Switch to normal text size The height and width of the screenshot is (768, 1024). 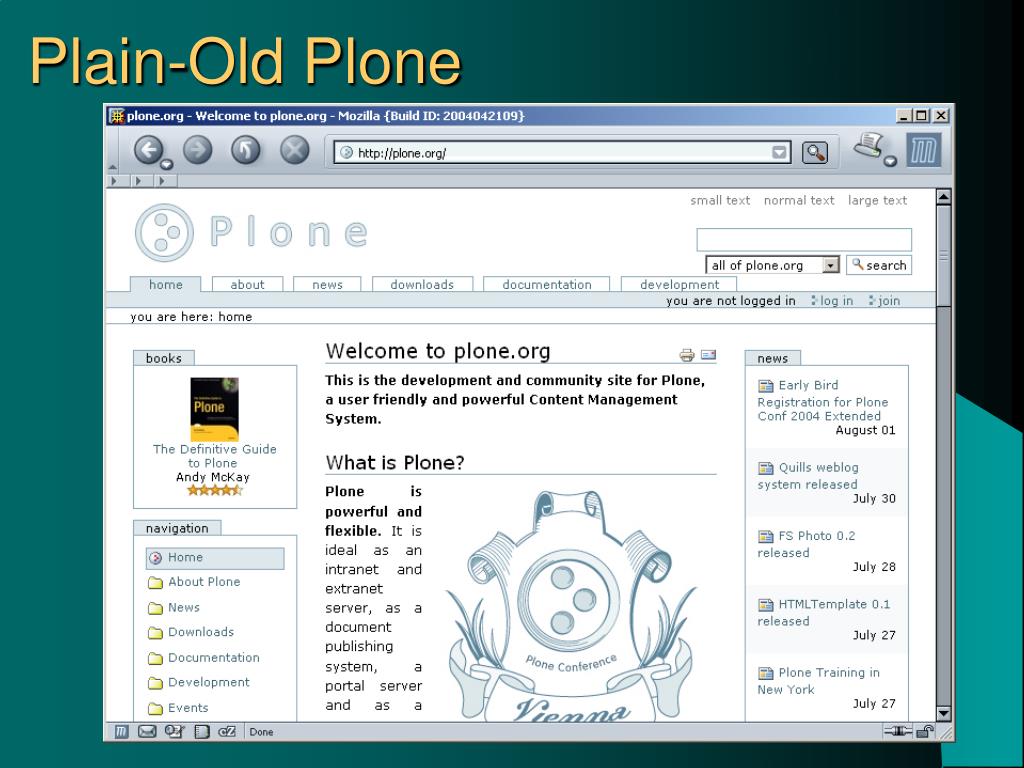(x=799, y=200)
